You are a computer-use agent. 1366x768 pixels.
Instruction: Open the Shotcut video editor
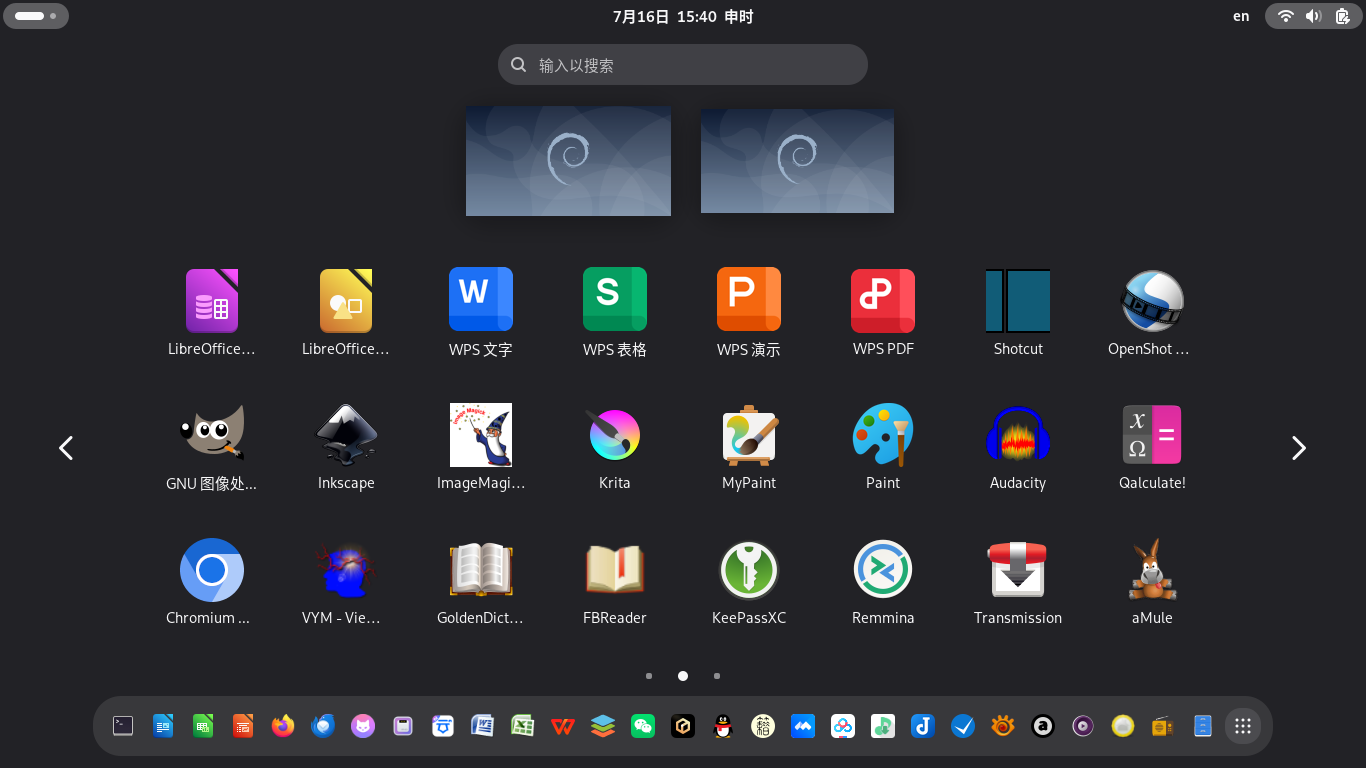click(x=1018, y=300)
